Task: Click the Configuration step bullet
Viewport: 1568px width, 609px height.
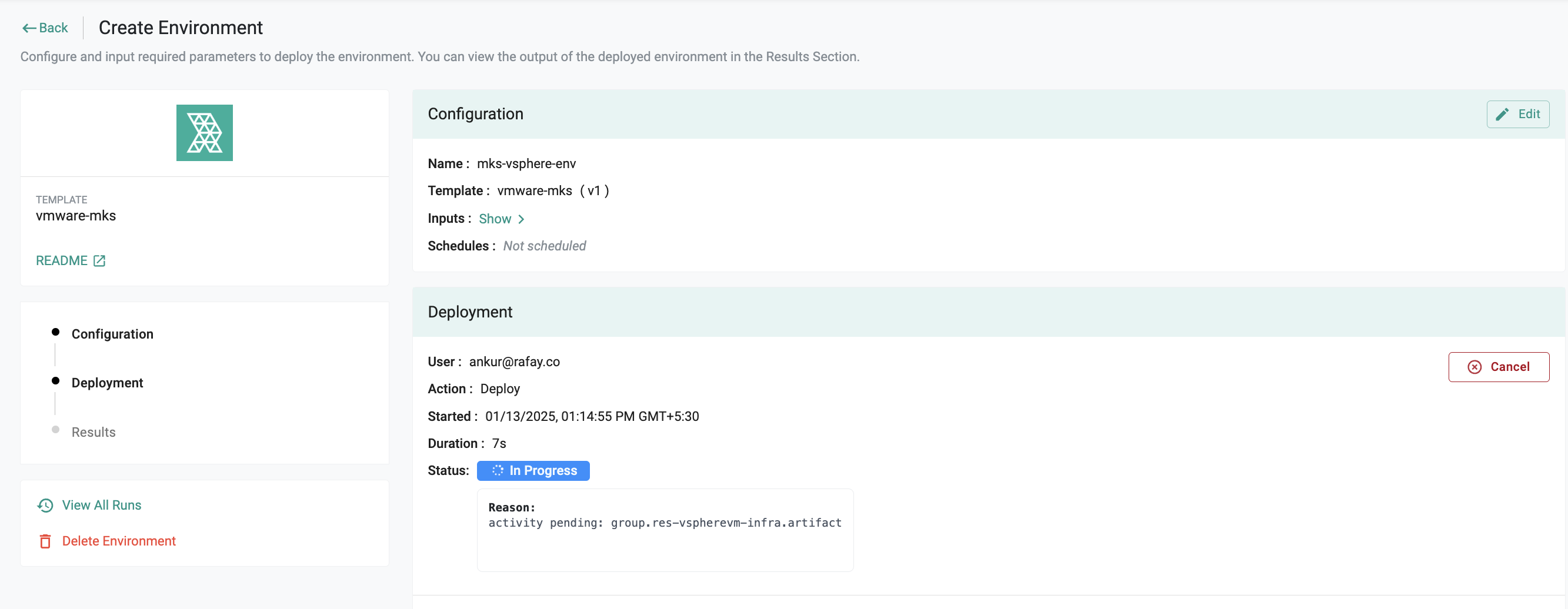Action: tap(55, 332)
